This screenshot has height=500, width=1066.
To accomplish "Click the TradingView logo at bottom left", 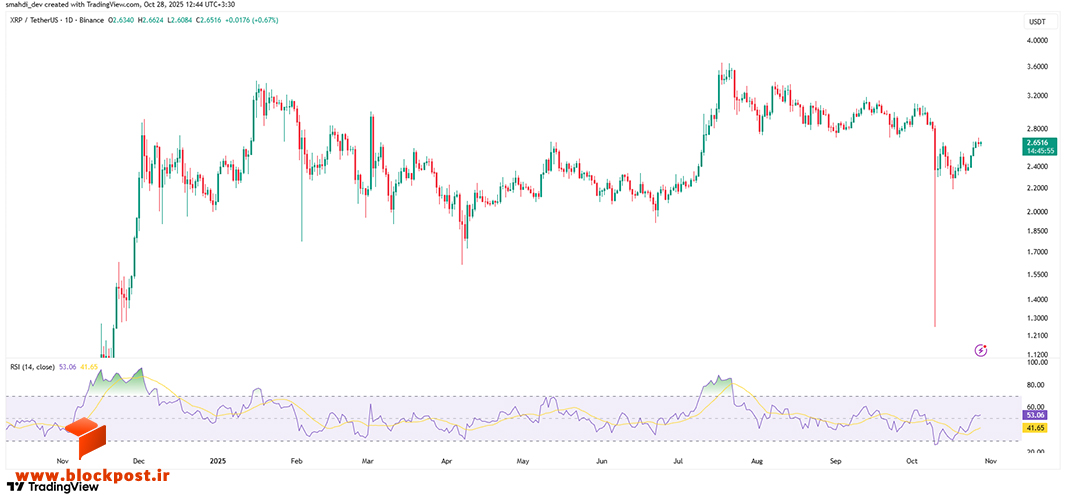I will coord(52,487).
